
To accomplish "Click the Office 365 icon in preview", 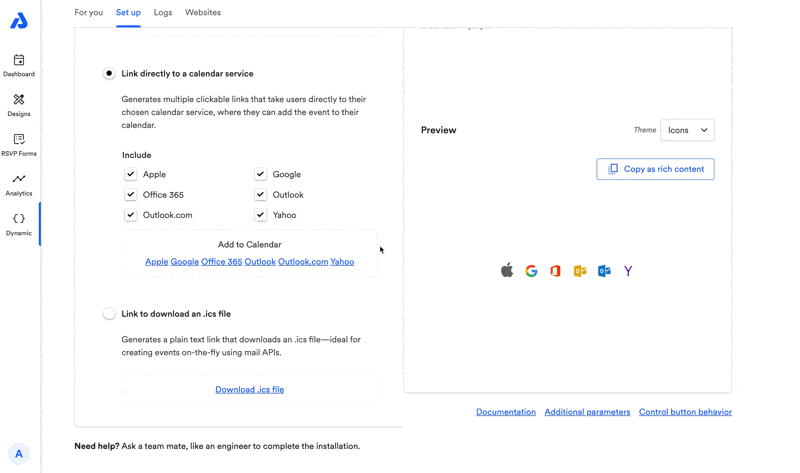I will (555, 271).
